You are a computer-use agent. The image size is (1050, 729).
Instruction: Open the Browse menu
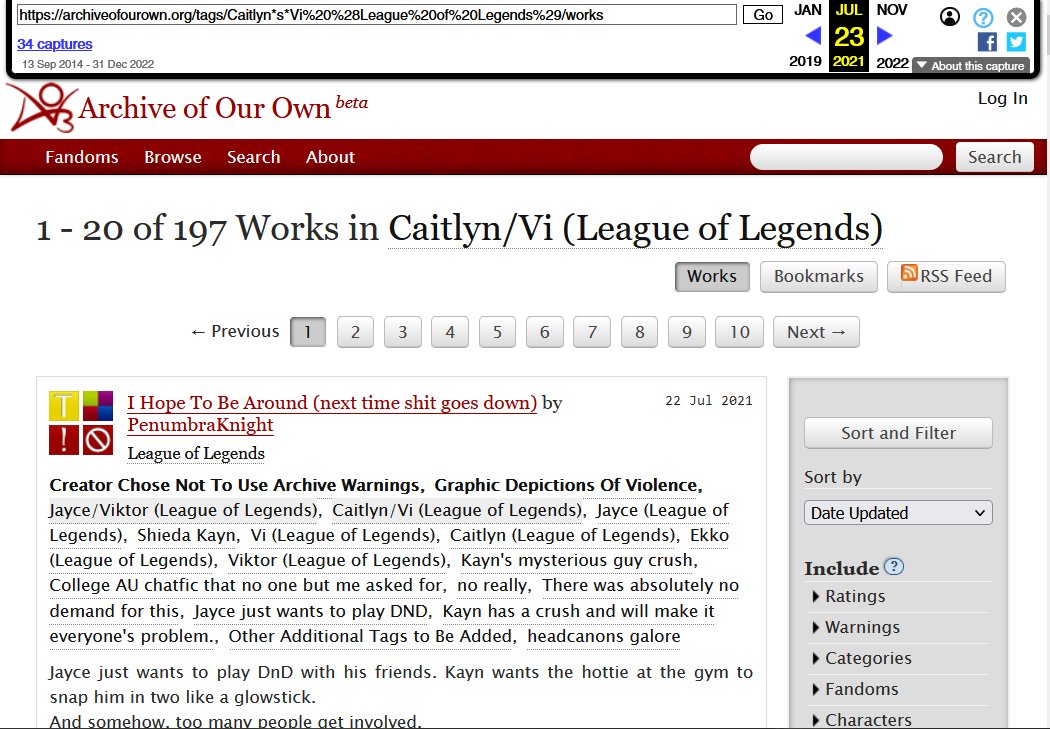173,157
